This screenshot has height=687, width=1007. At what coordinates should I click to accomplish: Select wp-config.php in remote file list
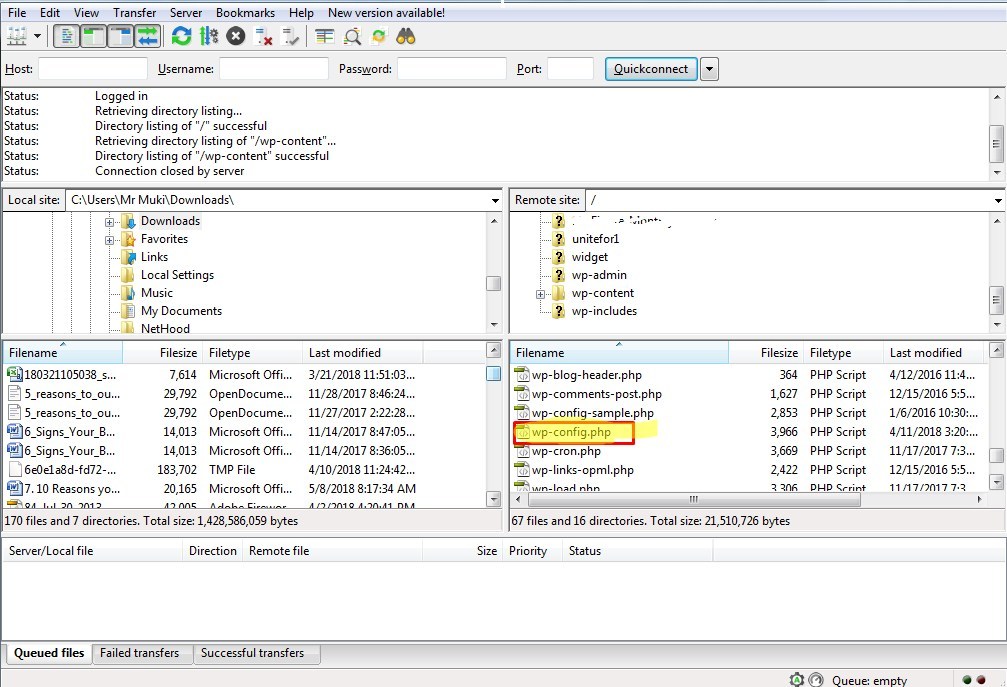[571, 432]
